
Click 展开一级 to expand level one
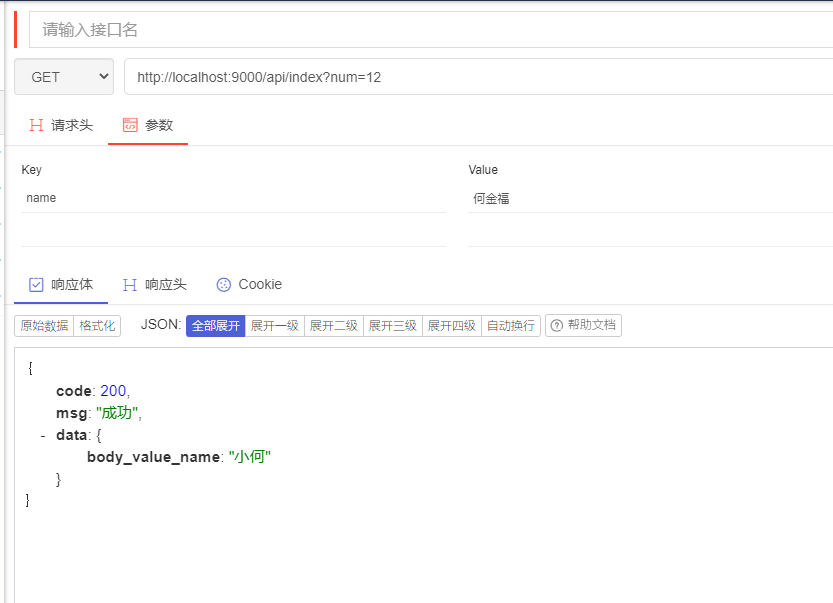275,326
